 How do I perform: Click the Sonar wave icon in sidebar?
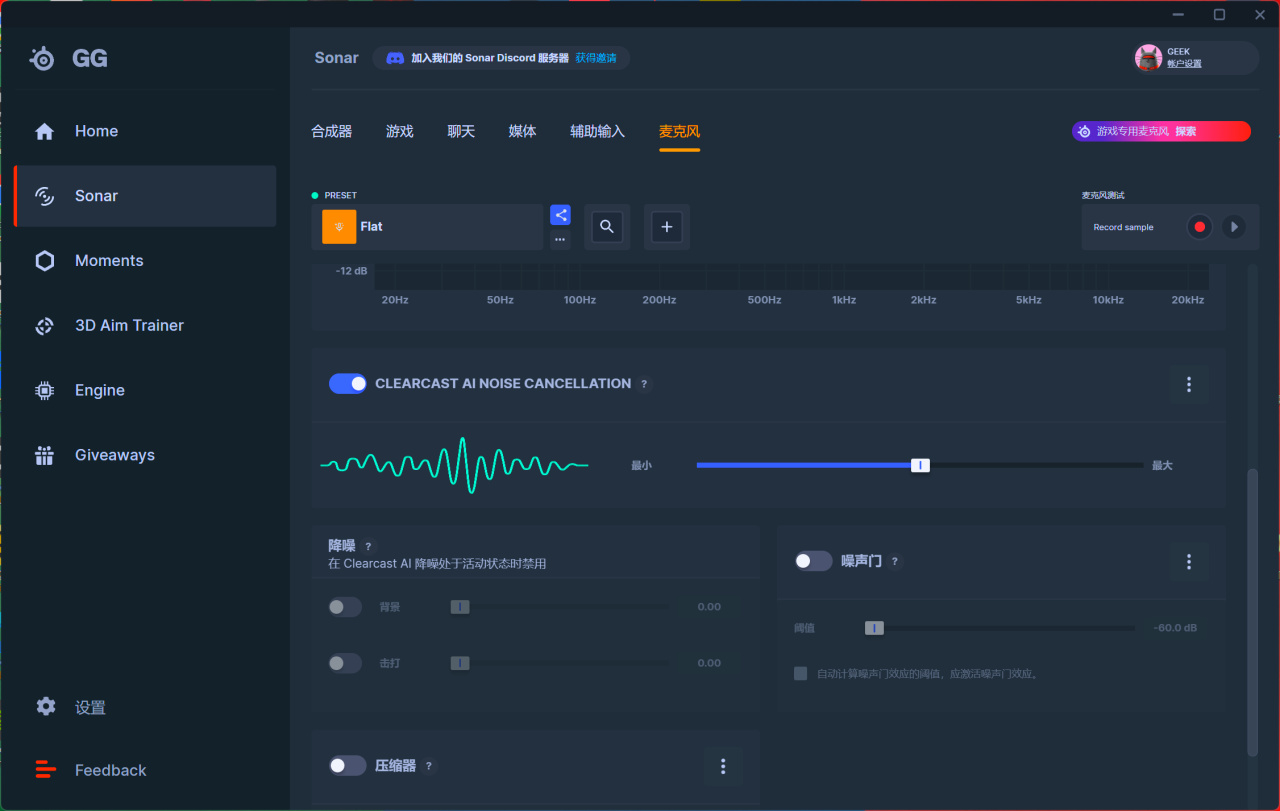pyautogui.click(x=44, y=196)
